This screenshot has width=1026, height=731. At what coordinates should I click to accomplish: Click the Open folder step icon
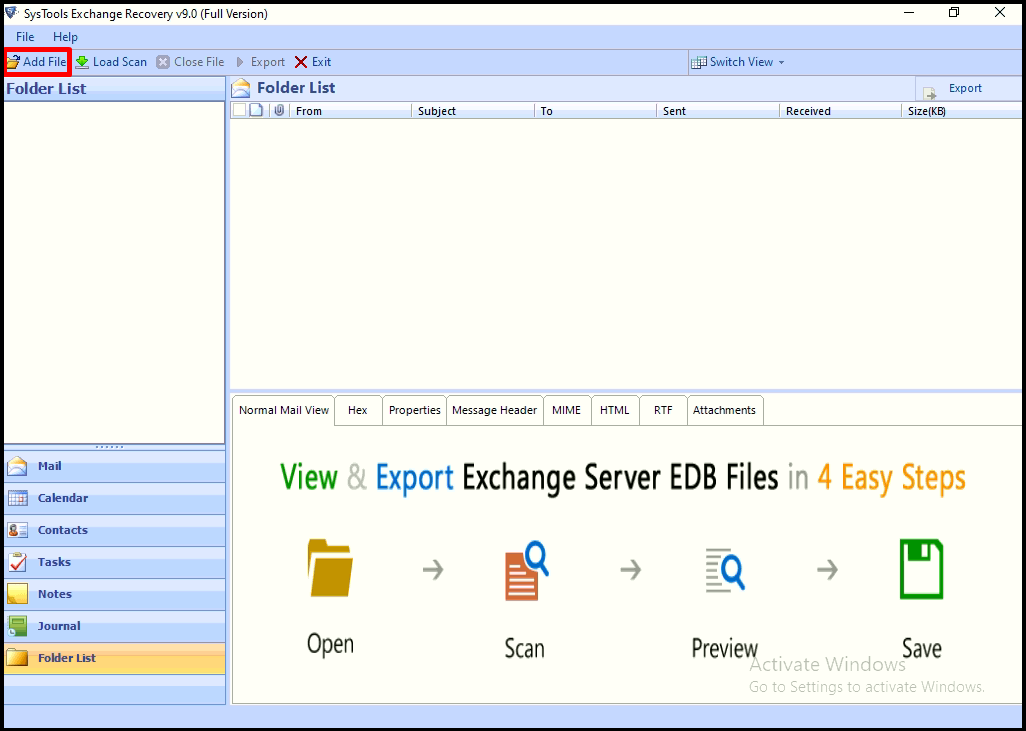point(330,567)
